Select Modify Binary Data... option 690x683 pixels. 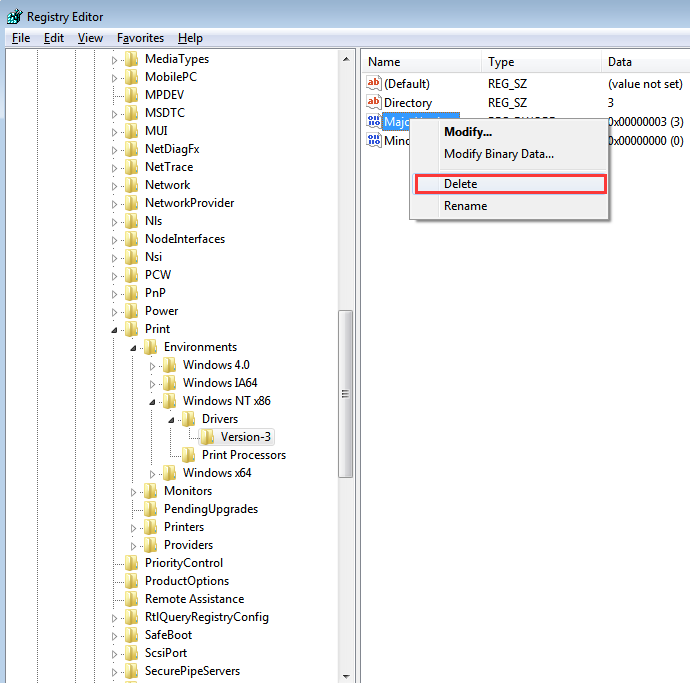point(498,154)
